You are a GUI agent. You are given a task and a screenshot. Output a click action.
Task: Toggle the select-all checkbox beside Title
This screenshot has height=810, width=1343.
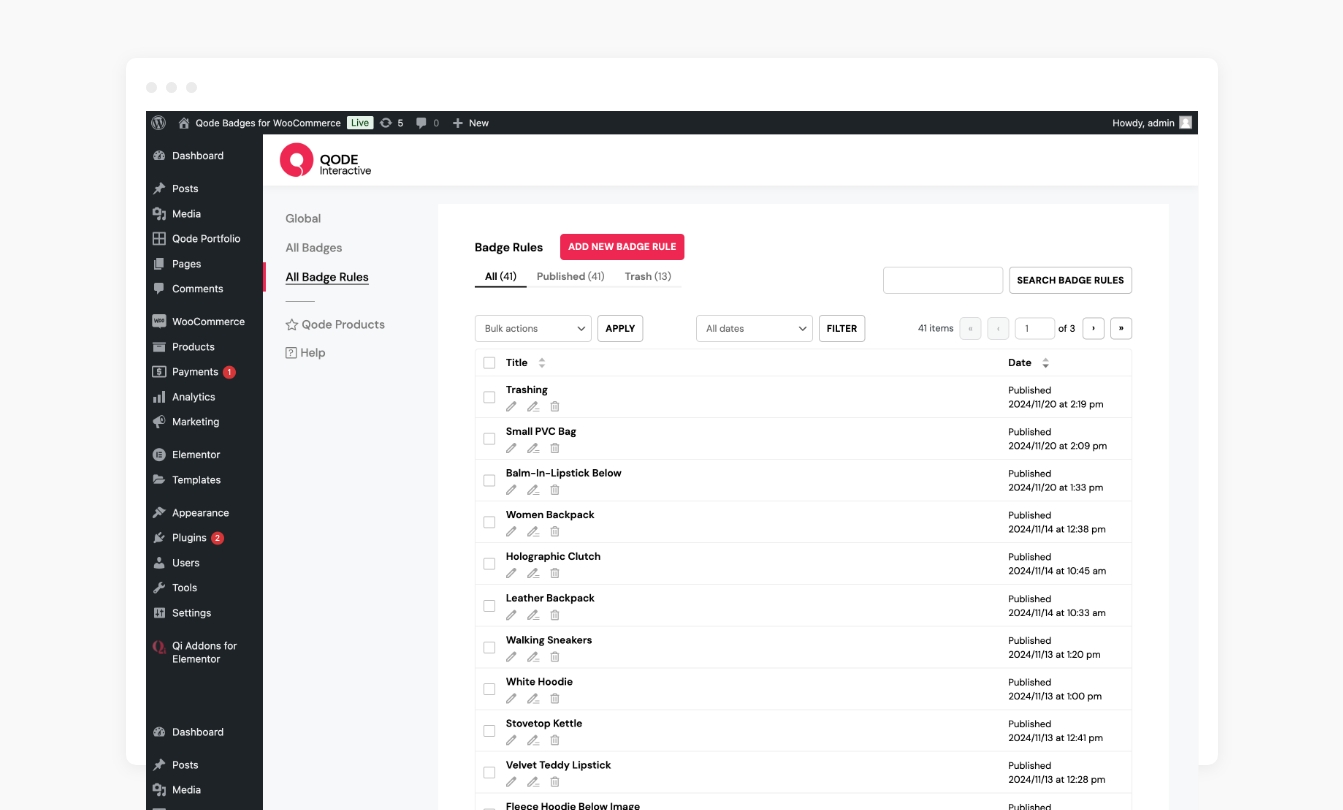(489, 363)
